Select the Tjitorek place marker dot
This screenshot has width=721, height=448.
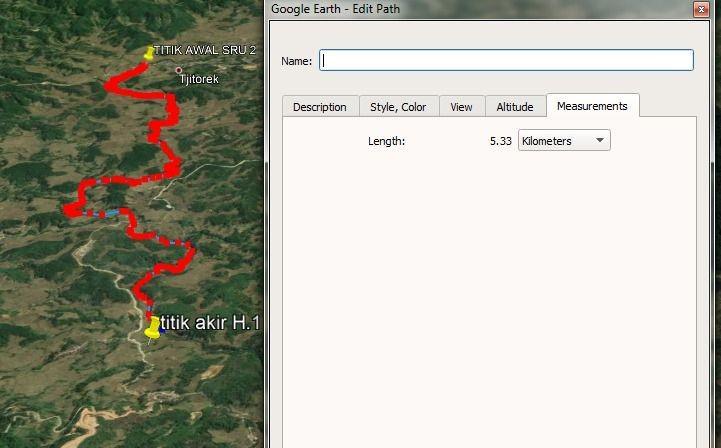click(179, 70)
